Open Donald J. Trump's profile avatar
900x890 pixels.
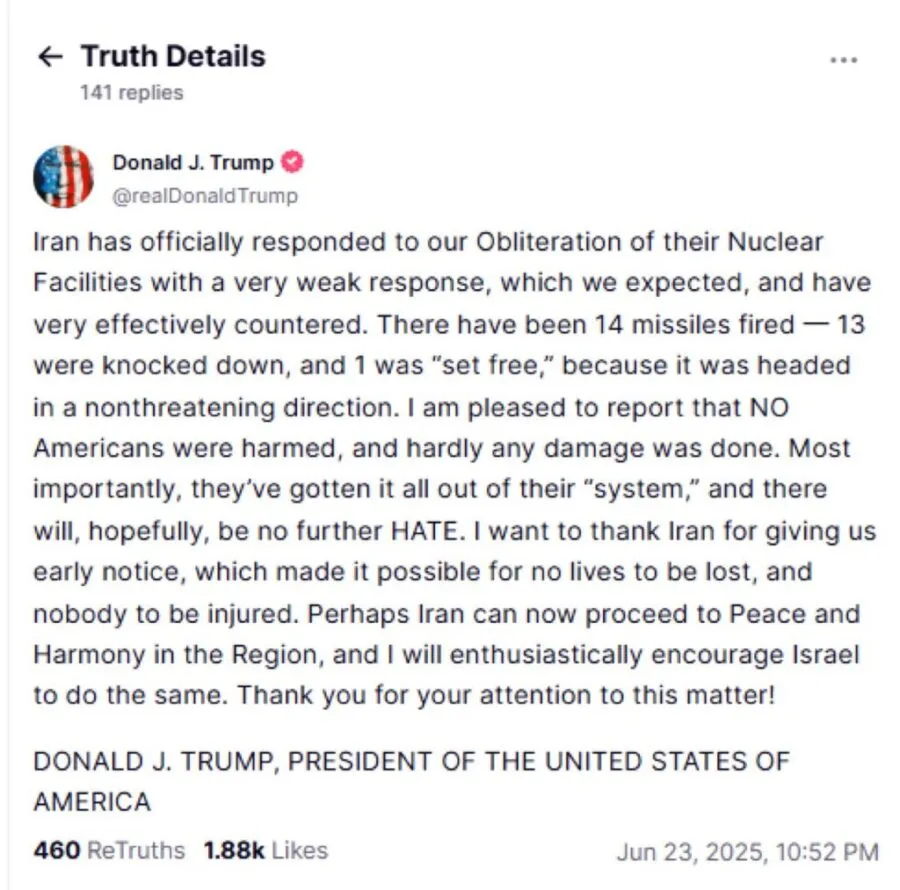(x=63, y=177)
